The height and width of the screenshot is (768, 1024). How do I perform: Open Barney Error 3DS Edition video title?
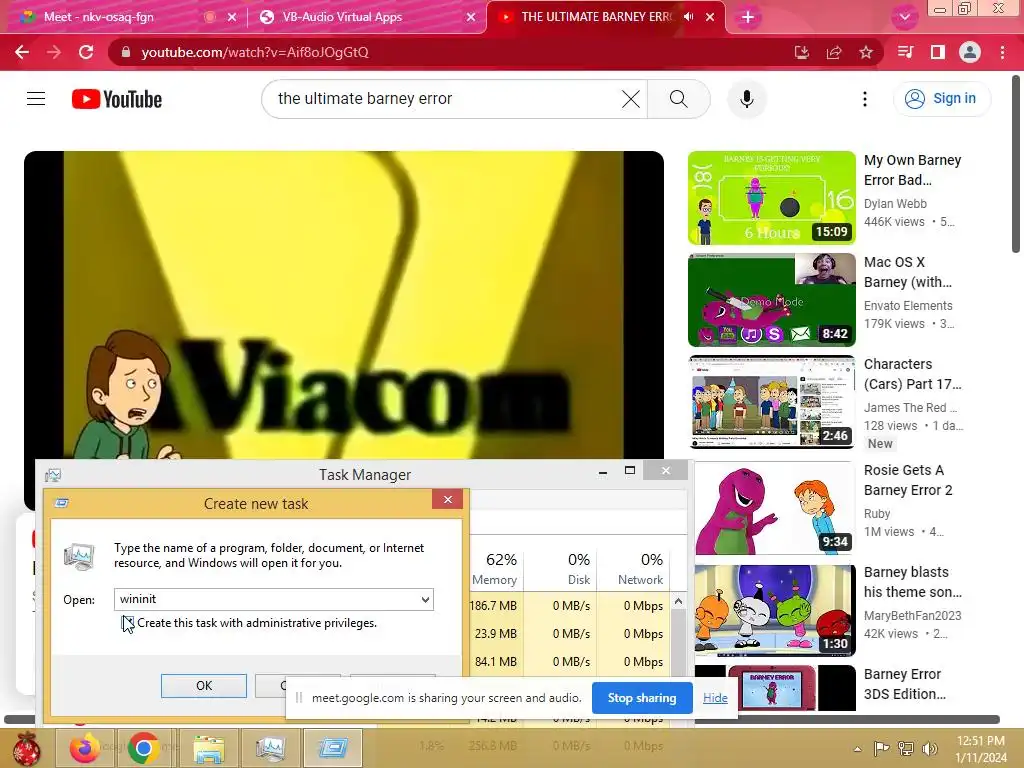904,684
